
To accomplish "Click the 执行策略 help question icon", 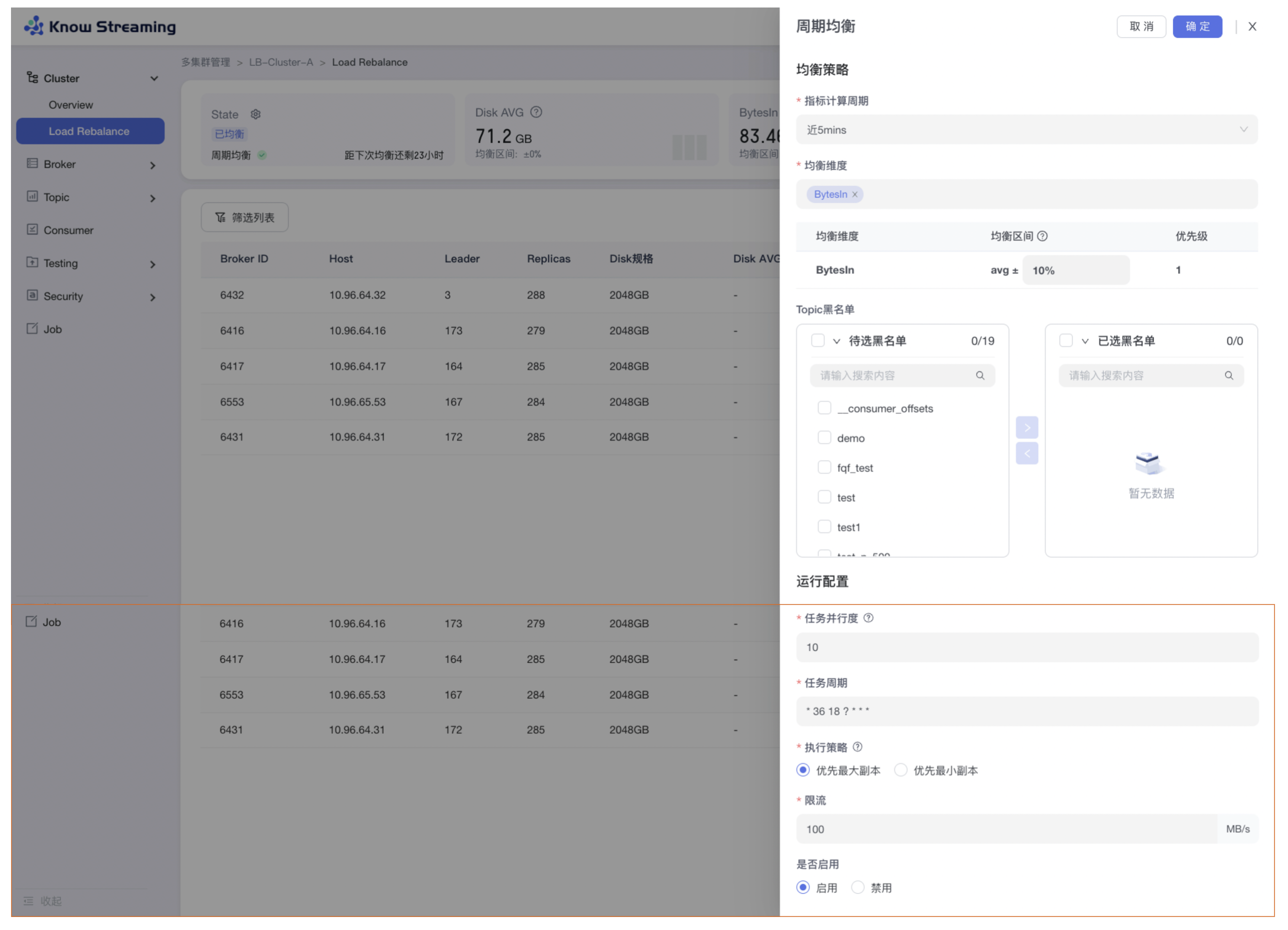I will [858, 747].
